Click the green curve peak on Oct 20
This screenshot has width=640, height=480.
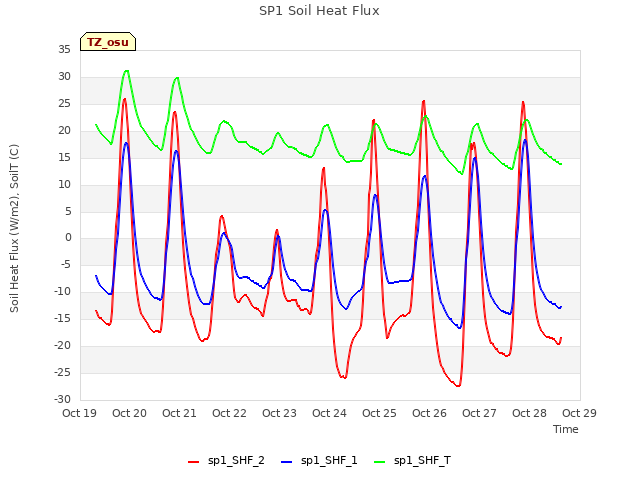[127, 71]
